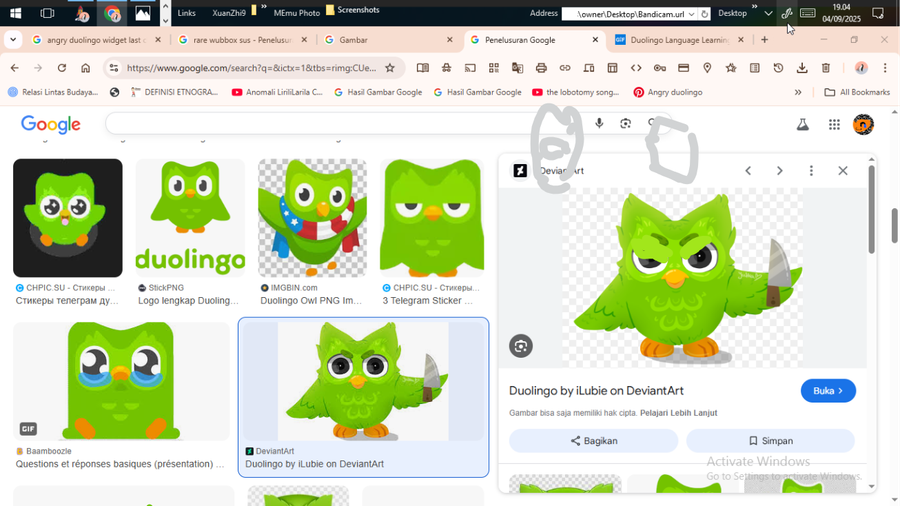This screenshot has width=900, height=506.
Task: Open bookmarks star-list toolbar icon
Action: pyautogui.click(x=731, y=68)
